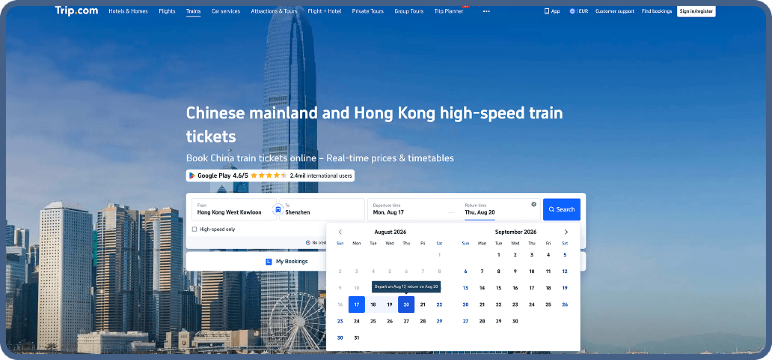Open the My Bookings button
Viewport: 772px width, 360px height.
coord(286,262)
